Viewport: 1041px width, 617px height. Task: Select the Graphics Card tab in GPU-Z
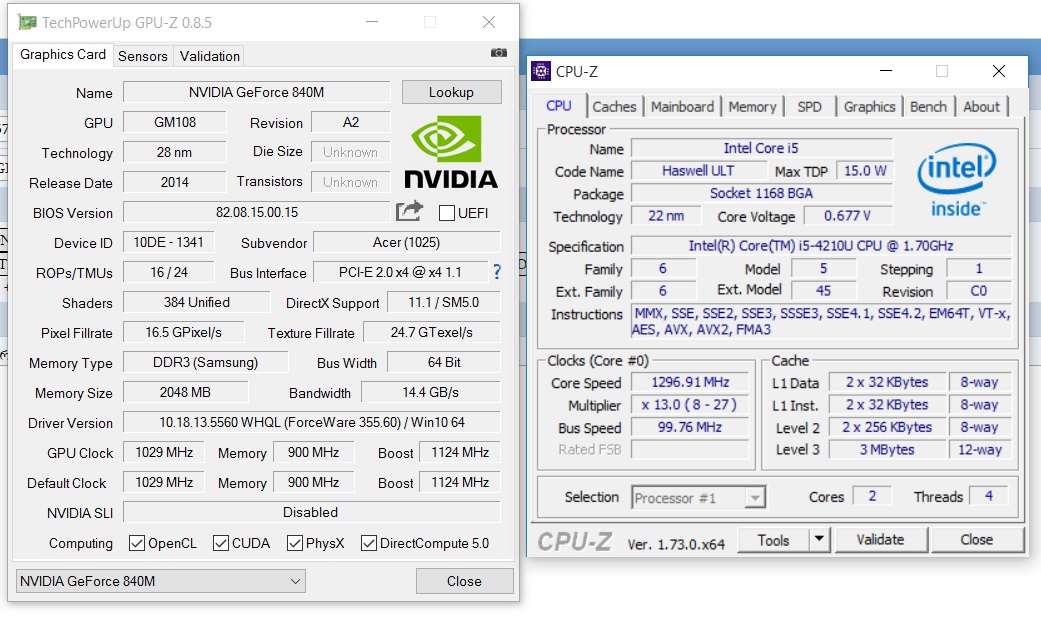62,54
